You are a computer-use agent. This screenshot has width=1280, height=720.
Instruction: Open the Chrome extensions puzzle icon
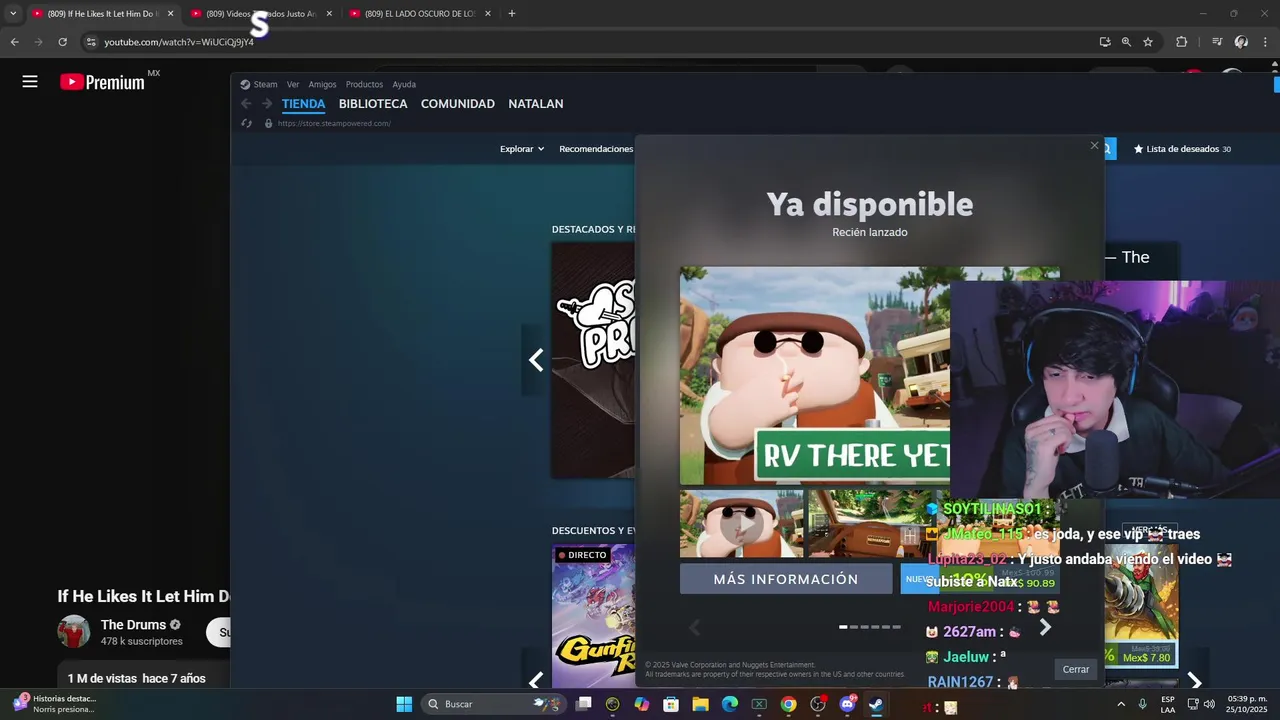click(1181, 42)
